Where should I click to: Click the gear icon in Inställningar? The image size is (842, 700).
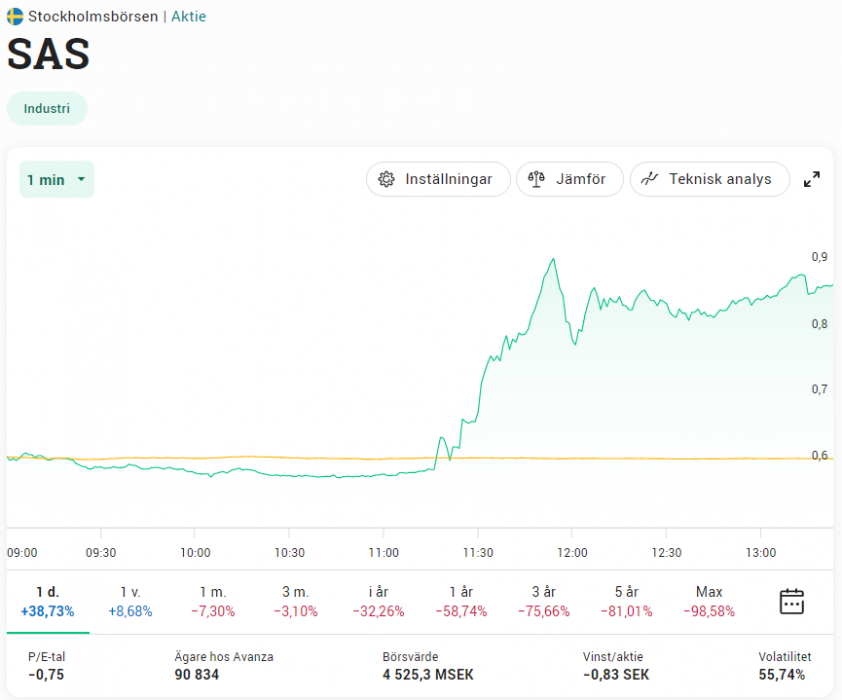pos(386,179)
